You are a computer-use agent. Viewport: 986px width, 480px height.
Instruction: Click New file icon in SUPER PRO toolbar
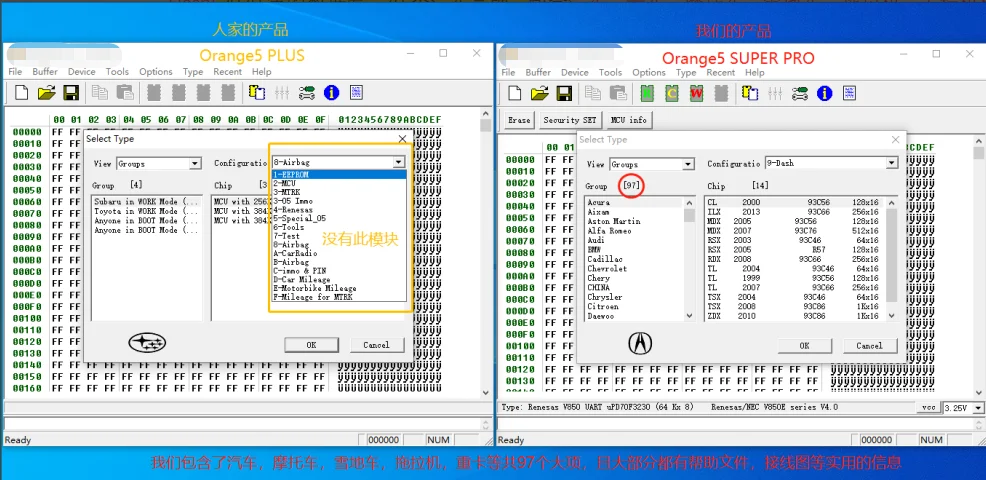point(515,94)
